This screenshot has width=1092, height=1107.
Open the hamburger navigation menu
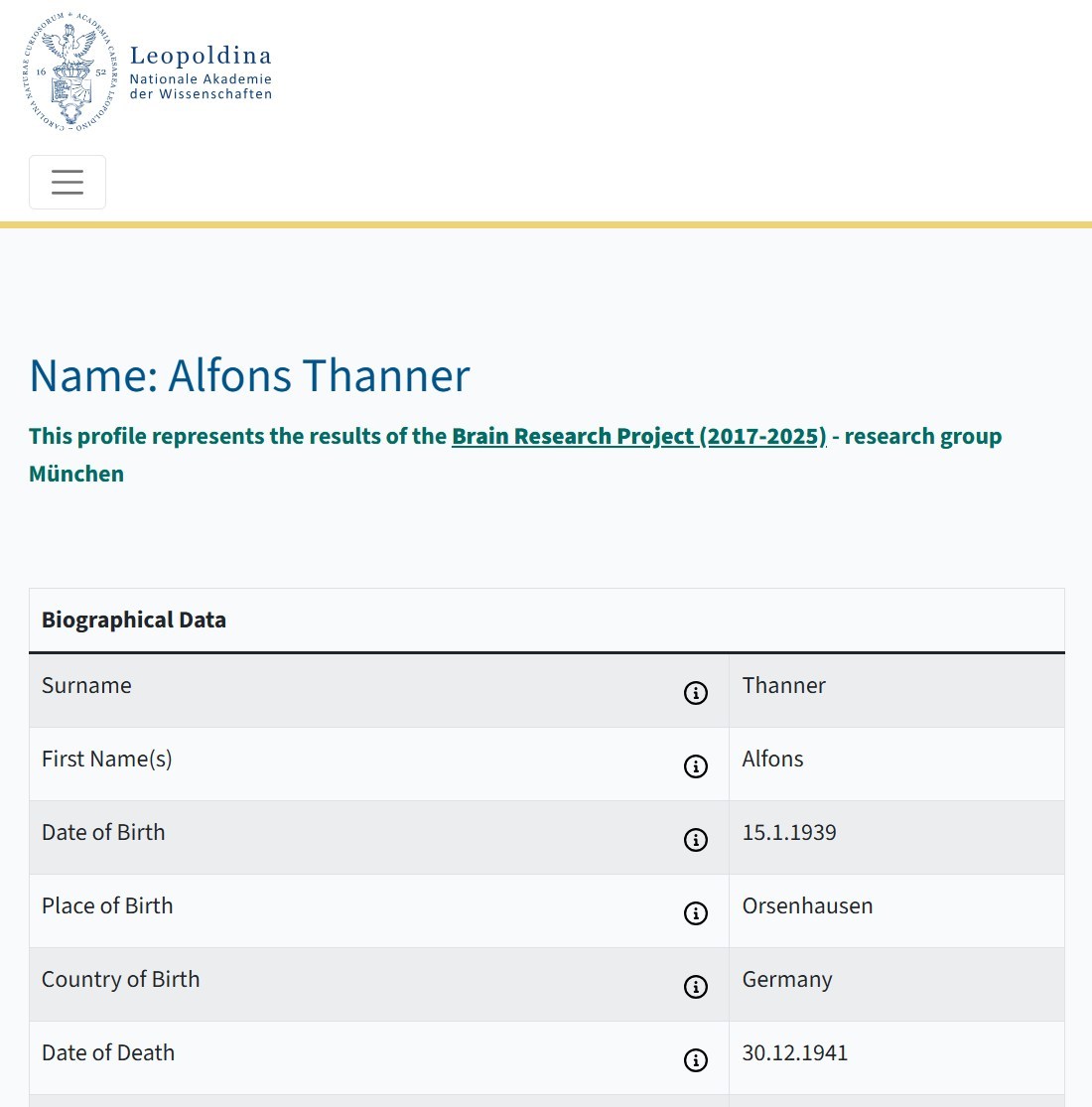pos(68,182)
